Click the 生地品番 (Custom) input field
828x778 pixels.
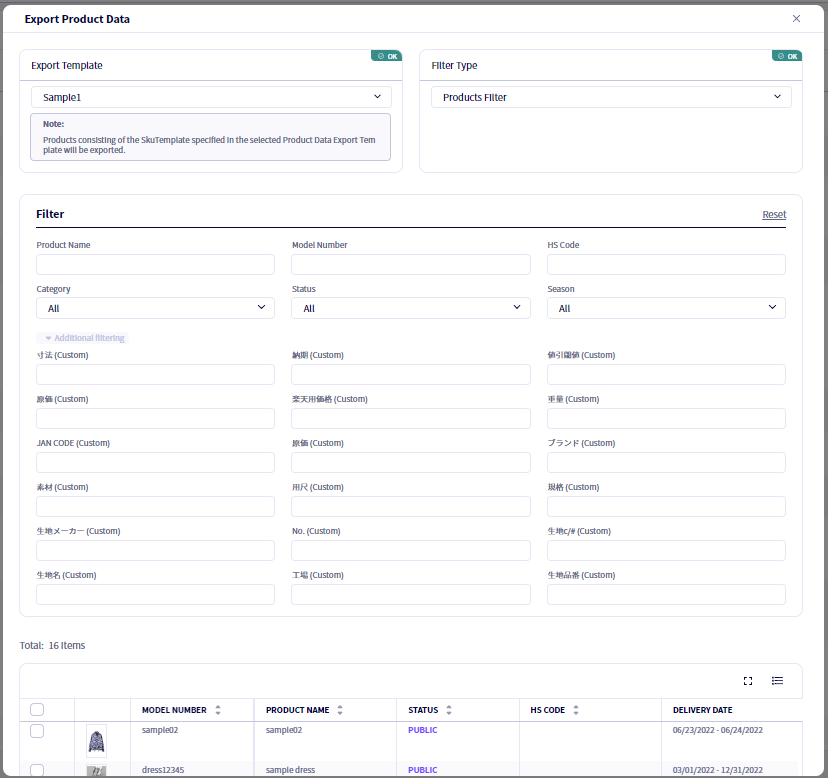pyautogui.click(x=666, y=595)
